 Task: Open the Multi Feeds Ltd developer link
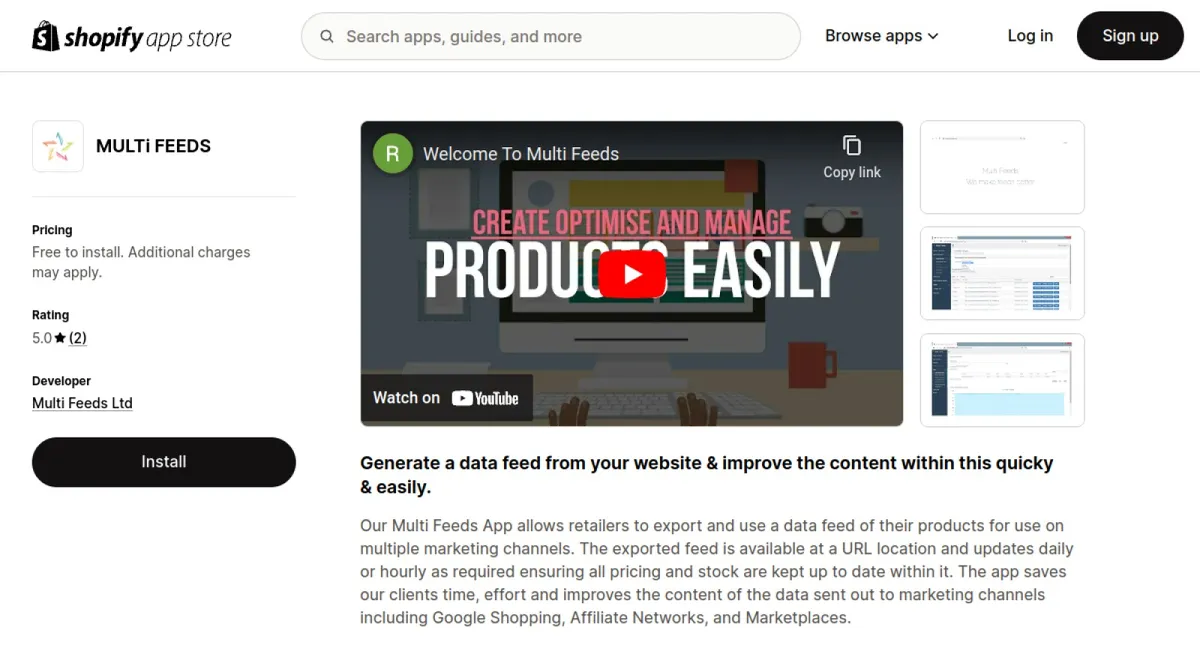coord(82,403)
